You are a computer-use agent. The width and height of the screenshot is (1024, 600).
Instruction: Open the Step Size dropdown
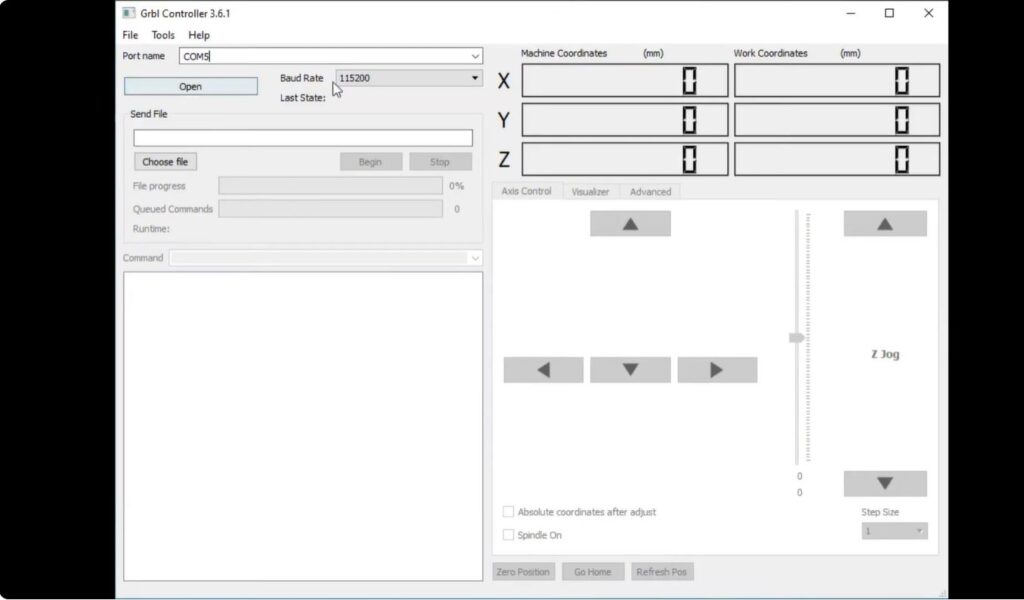[x=921, y=530]
